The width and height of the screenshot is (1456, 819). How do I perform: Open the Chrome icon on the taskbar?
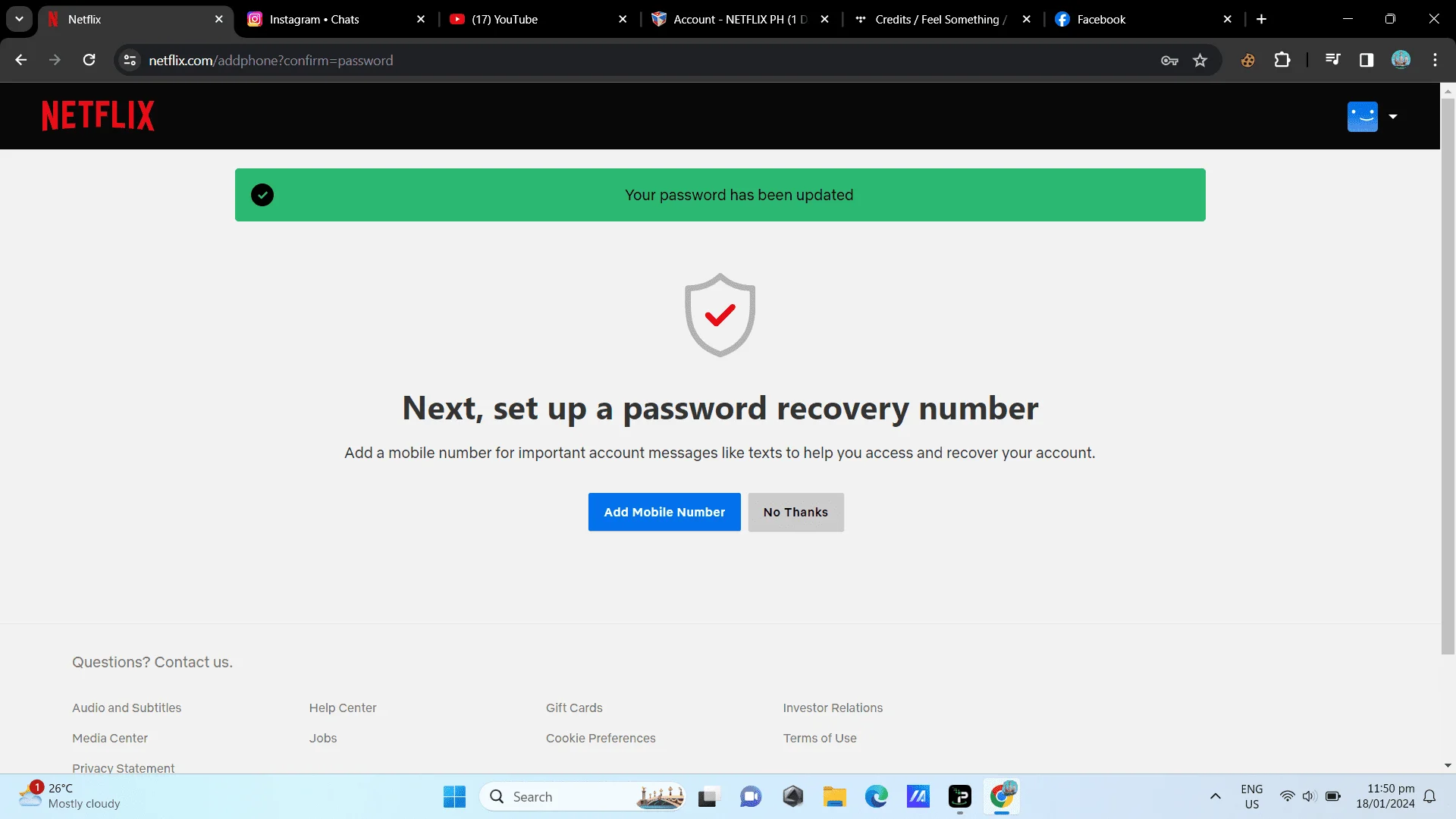point(1002,797)
